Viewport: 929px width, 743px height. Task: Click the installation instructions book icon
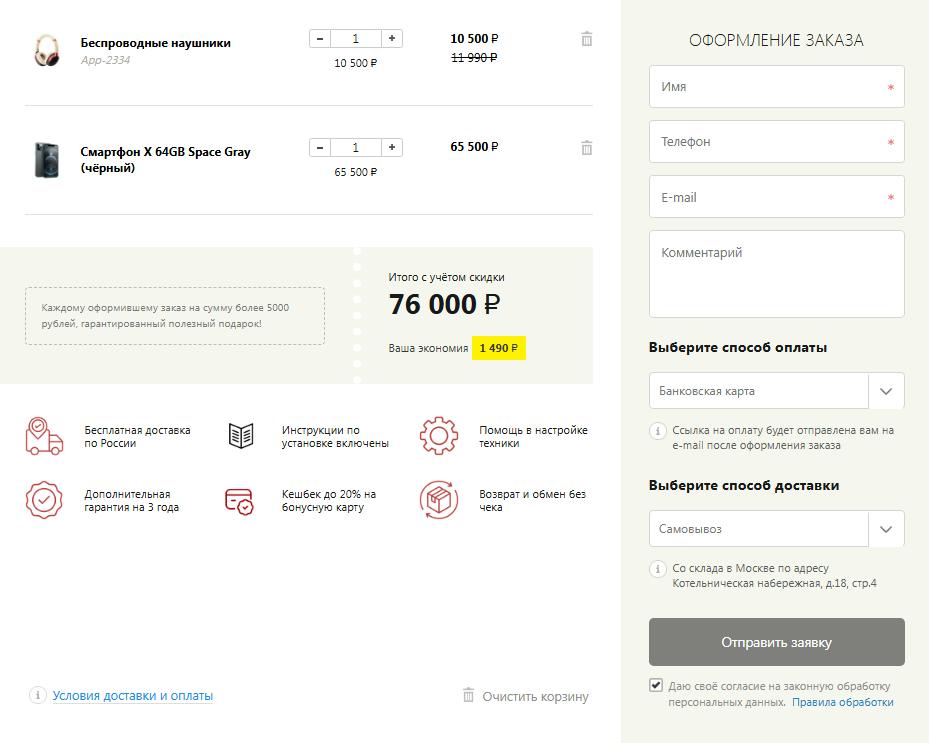241,436
